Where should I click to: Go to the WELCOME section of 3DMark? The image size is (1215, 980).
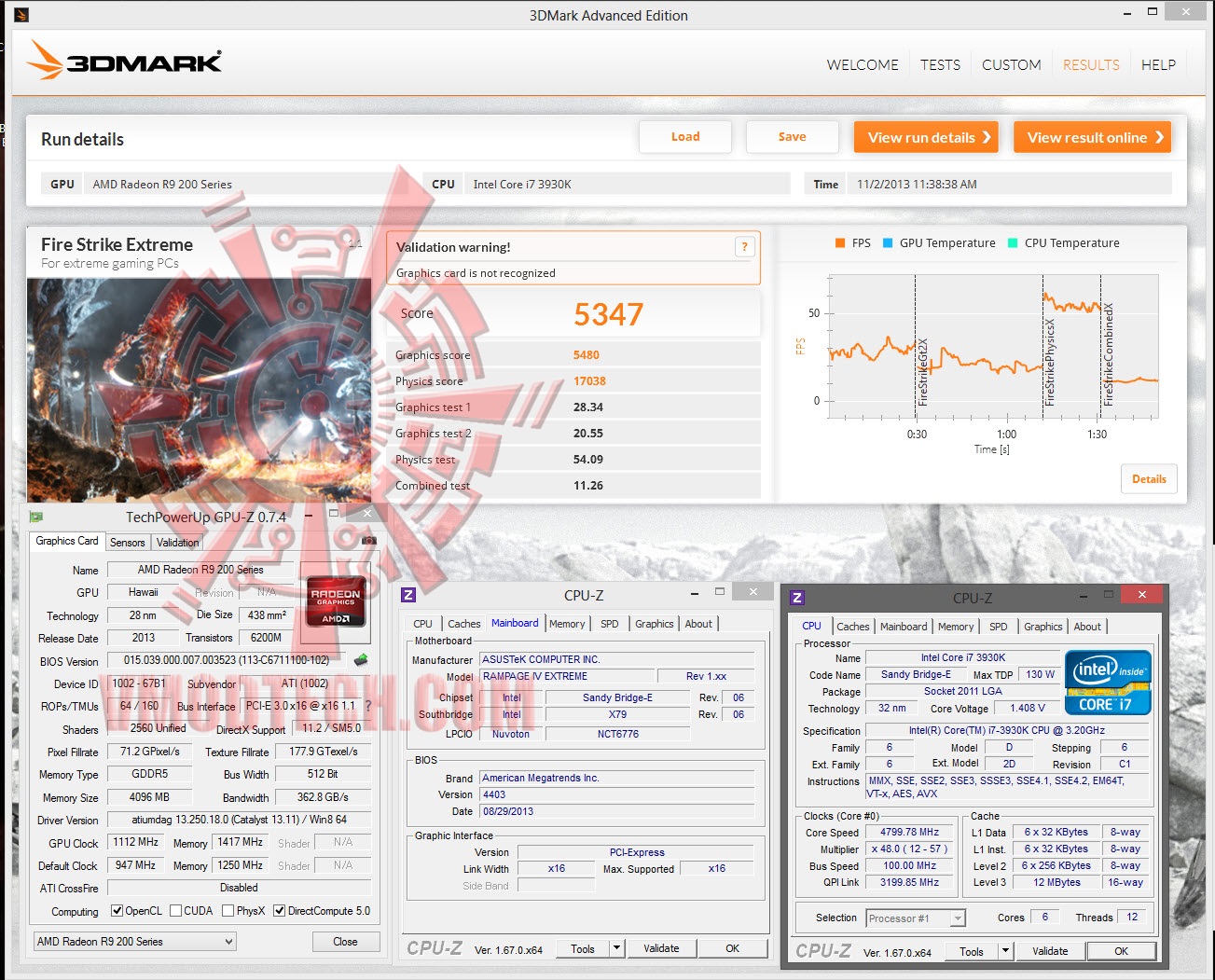tap(863, 65)
